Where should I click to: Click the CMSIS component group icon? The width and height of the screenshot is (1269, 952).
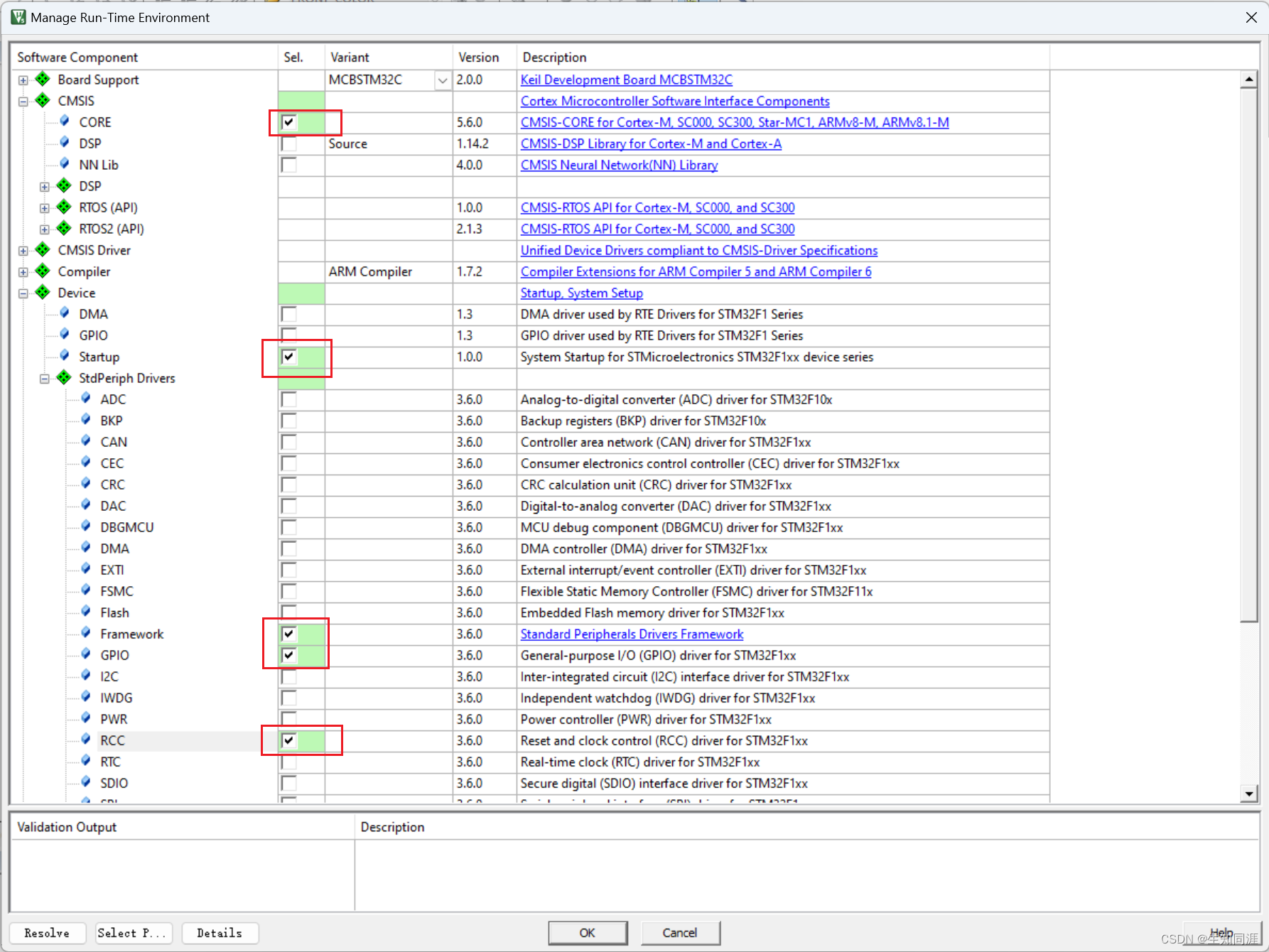pos(42,101)
